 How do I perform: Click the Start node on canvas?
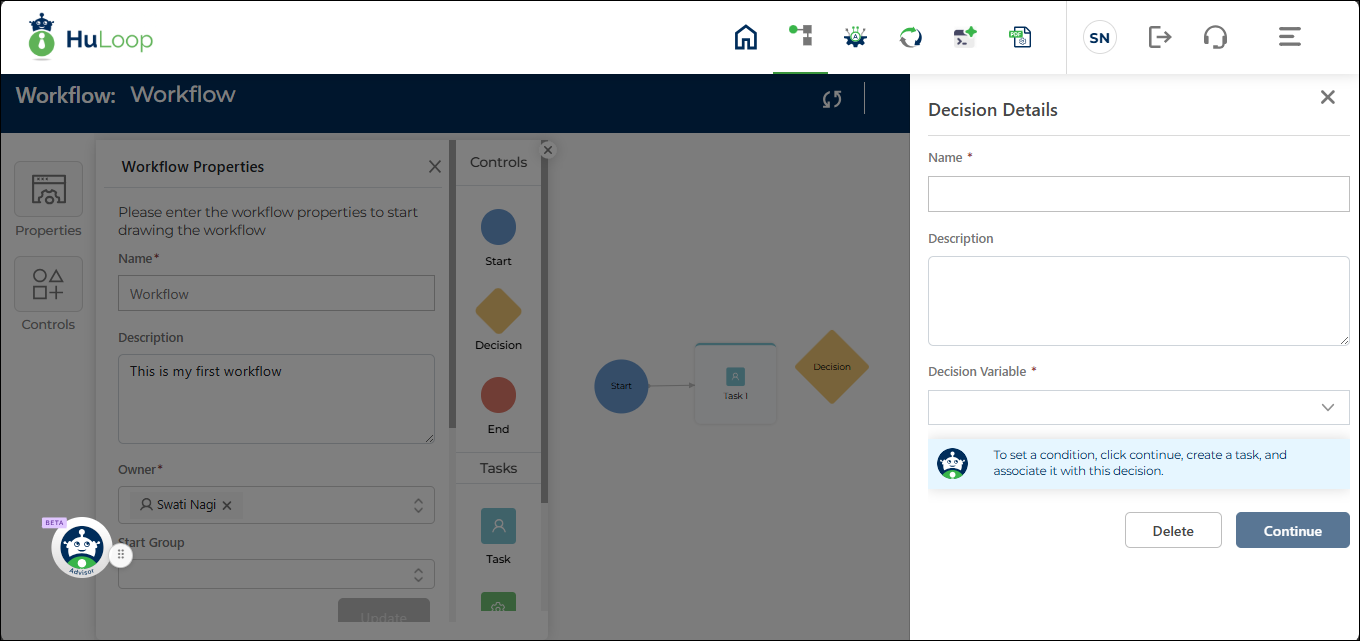[x=621, y=385]
